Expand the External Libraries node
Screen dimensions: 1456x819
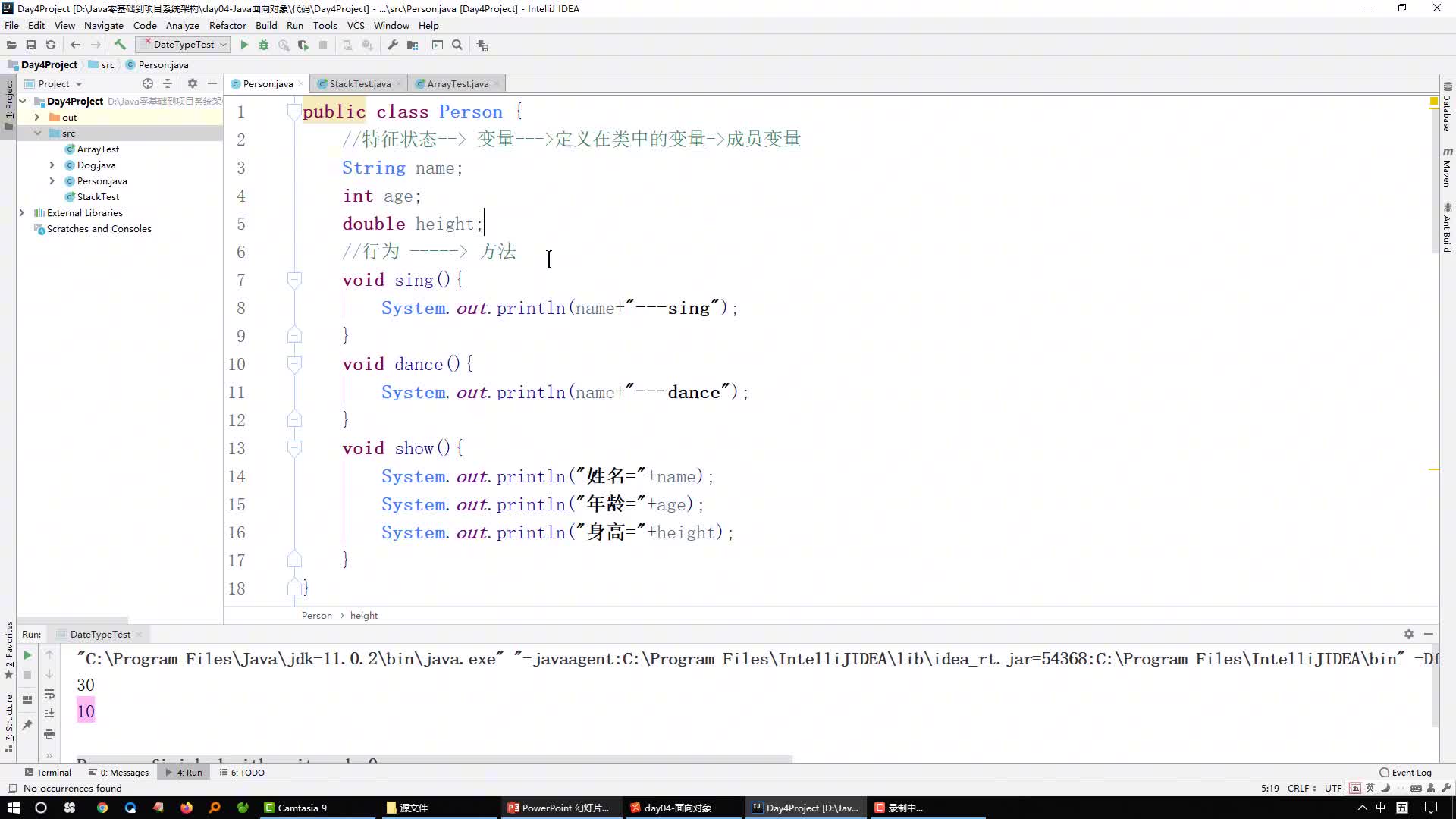tap(22, 213)
